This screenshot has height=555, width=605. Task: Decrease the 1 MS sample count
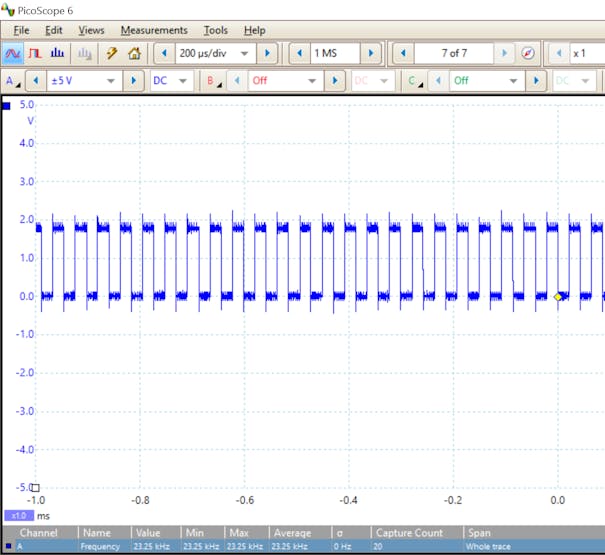300,53
